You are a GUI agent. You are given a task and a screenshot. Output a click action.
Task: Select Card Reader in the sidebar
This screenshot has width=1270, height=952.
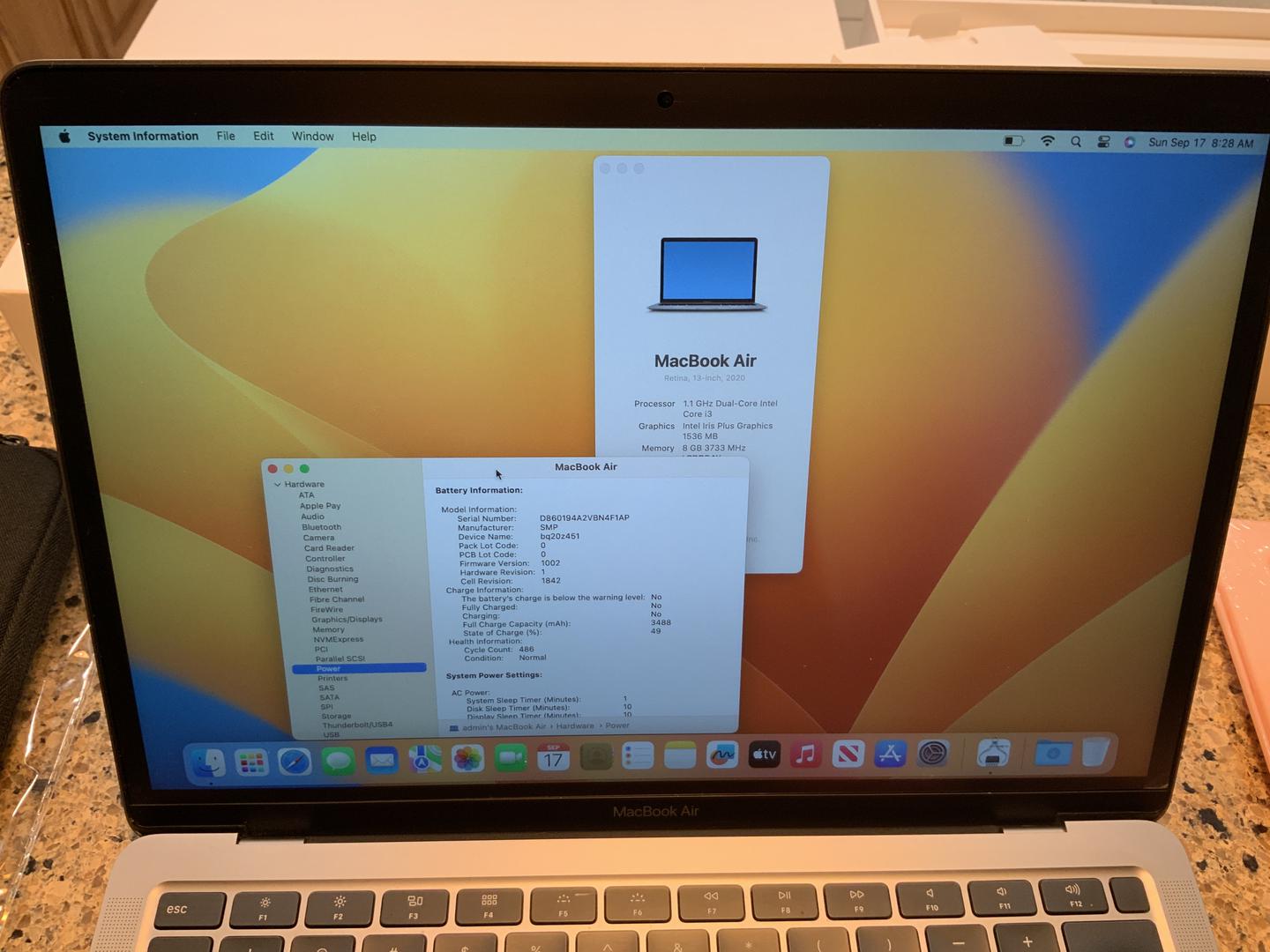click(x=329, y=548)
